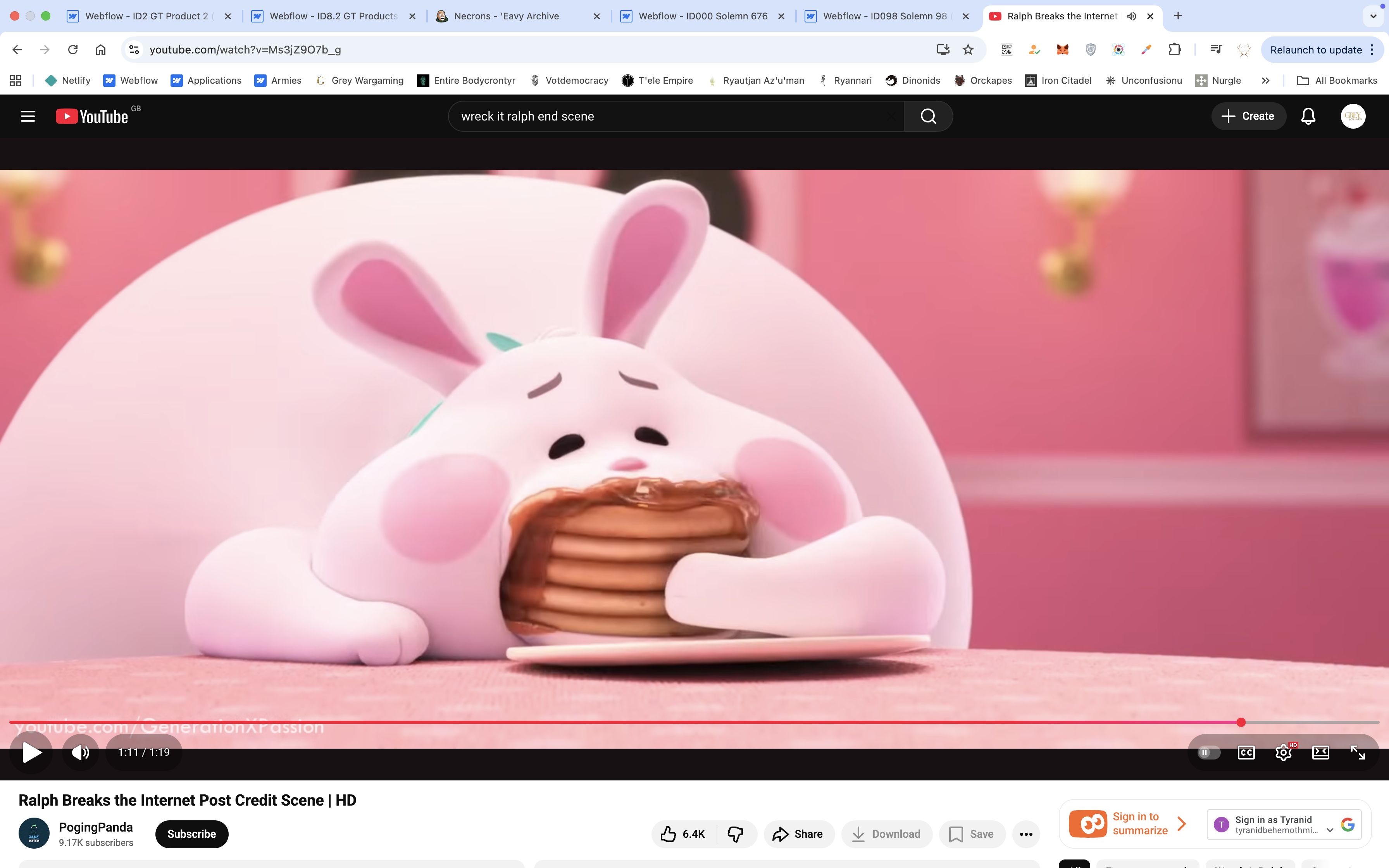Open the notifications bell

1308,117
